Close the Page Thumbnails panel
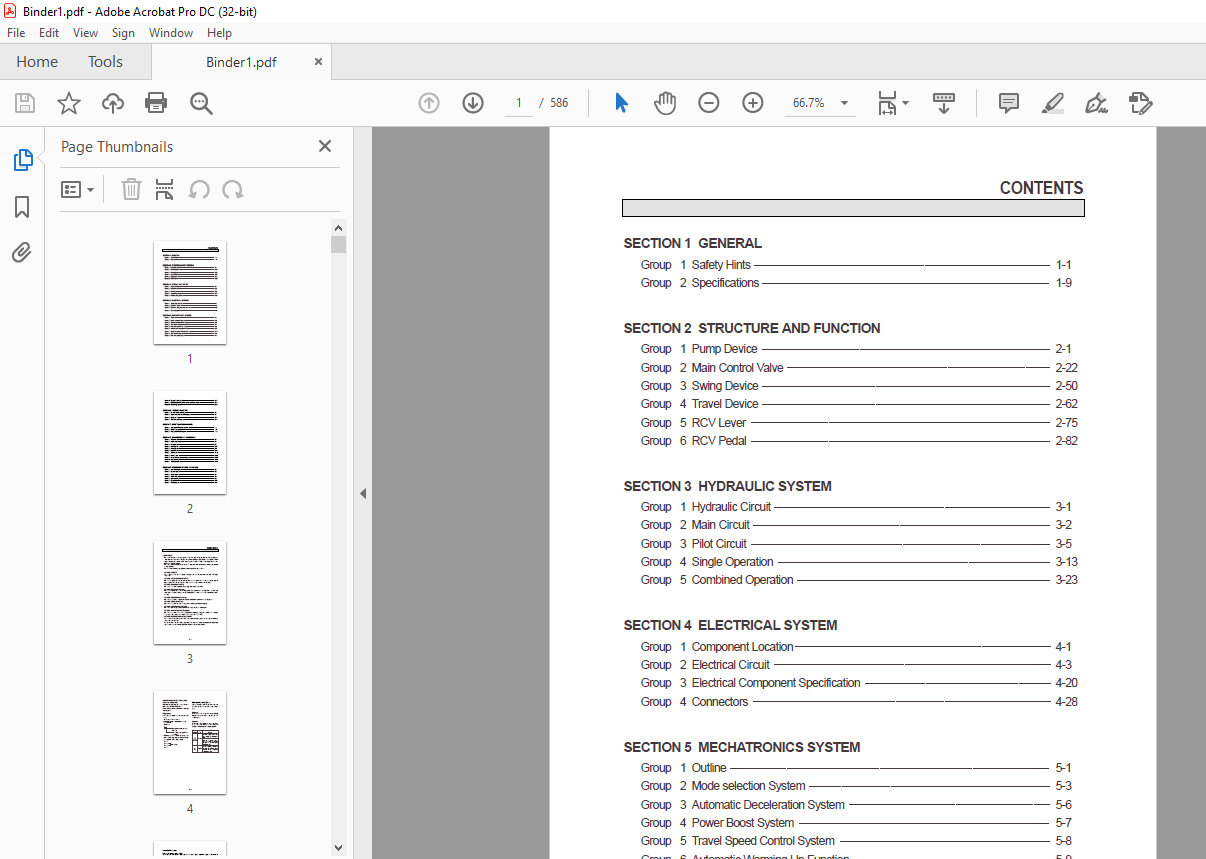 point(325,146)
